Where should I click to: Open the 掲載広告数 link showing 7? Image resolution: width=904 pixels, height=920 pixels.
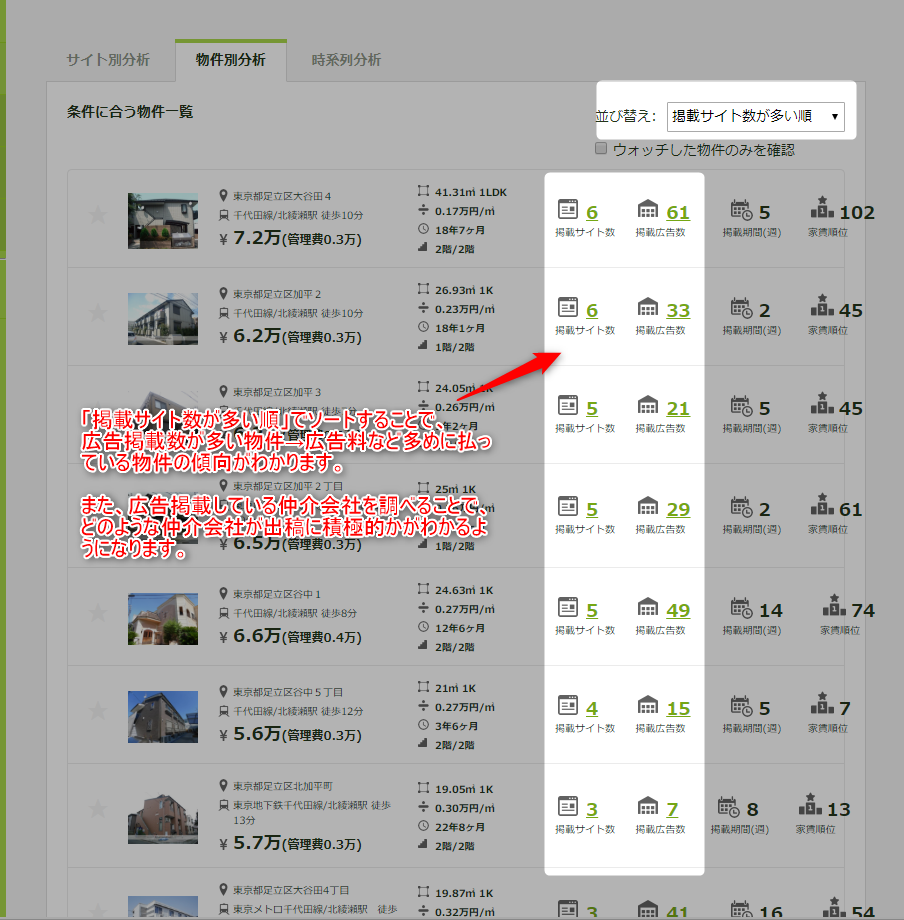click(672, 809)
